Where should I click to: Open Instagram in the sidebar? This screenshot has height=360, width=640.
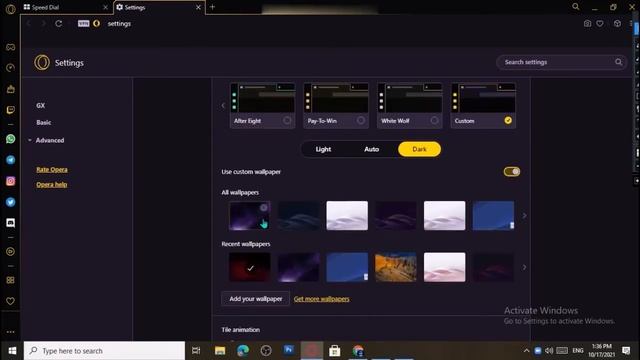[11, 181]
